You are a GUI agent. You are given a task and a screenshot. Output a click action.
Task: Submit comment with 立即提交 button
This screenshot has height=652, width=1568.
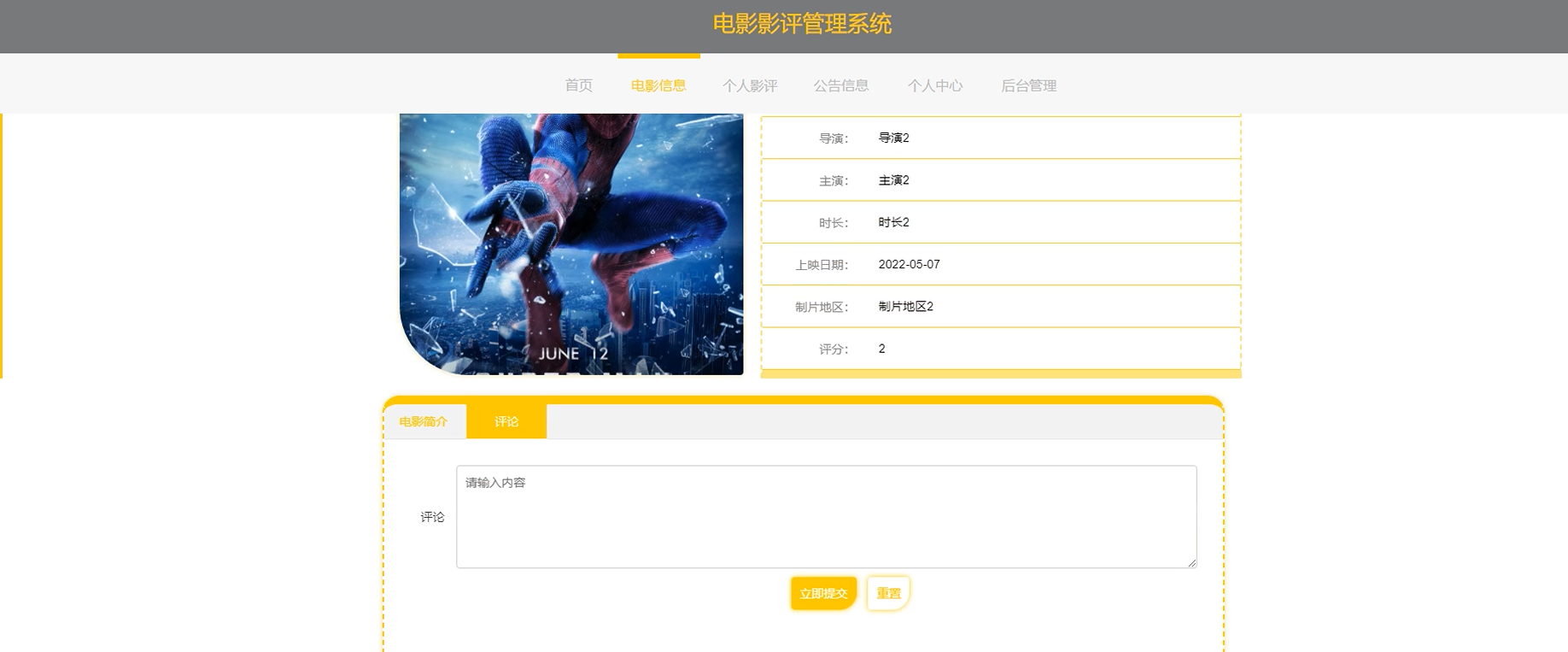coord(823,593)
